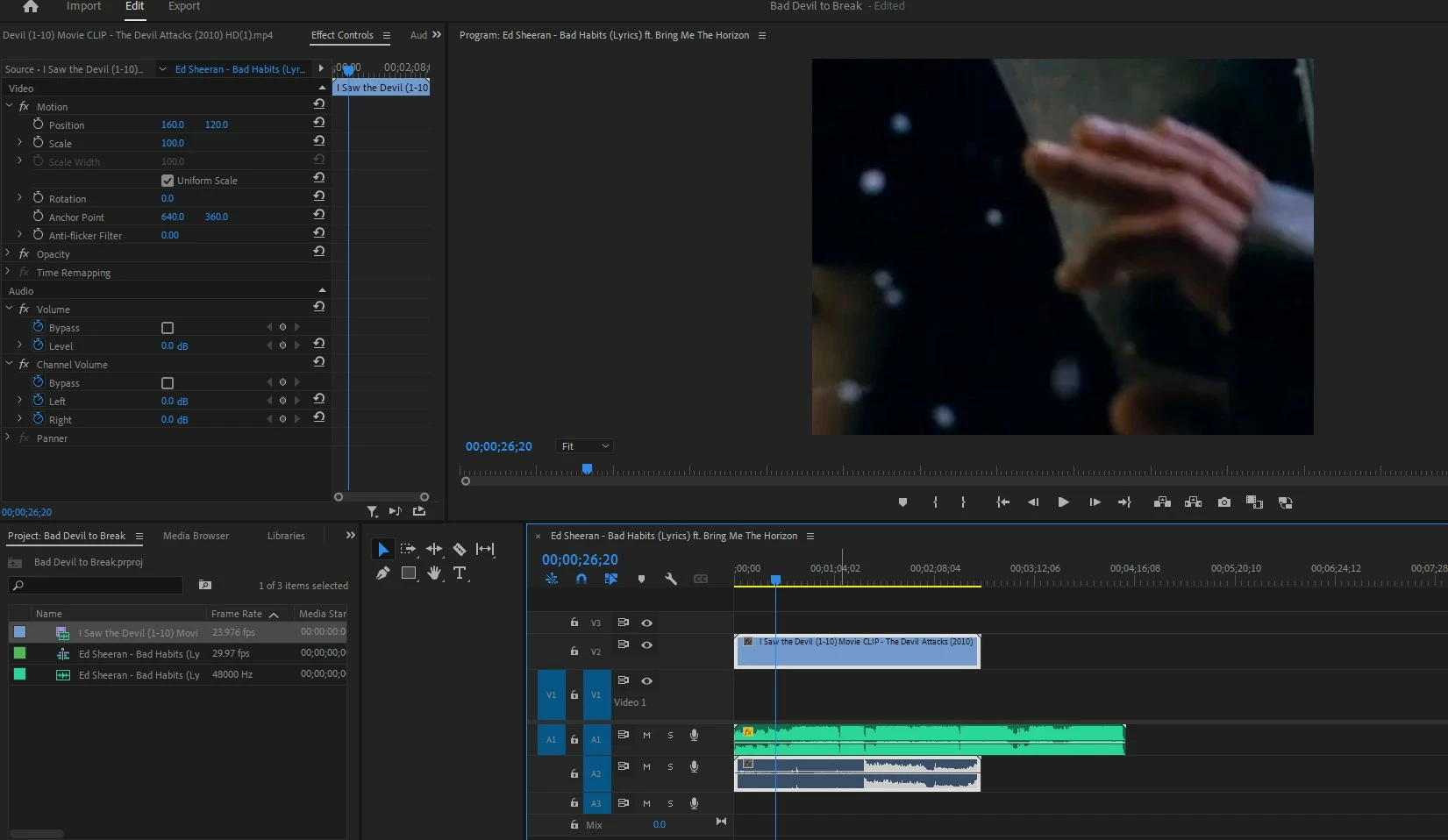
Task: Toggle Position animation stopwatch
Action: [x=38, y=124]
